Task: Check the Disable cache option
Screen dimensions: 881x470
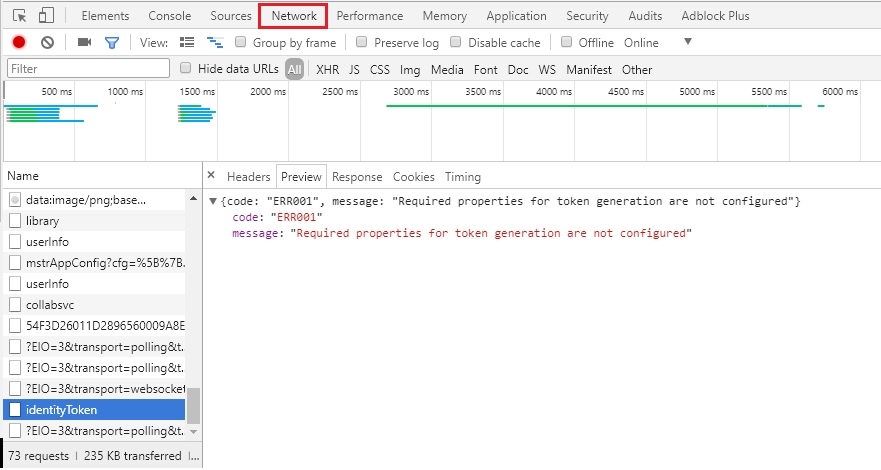Action: point(456,43)
